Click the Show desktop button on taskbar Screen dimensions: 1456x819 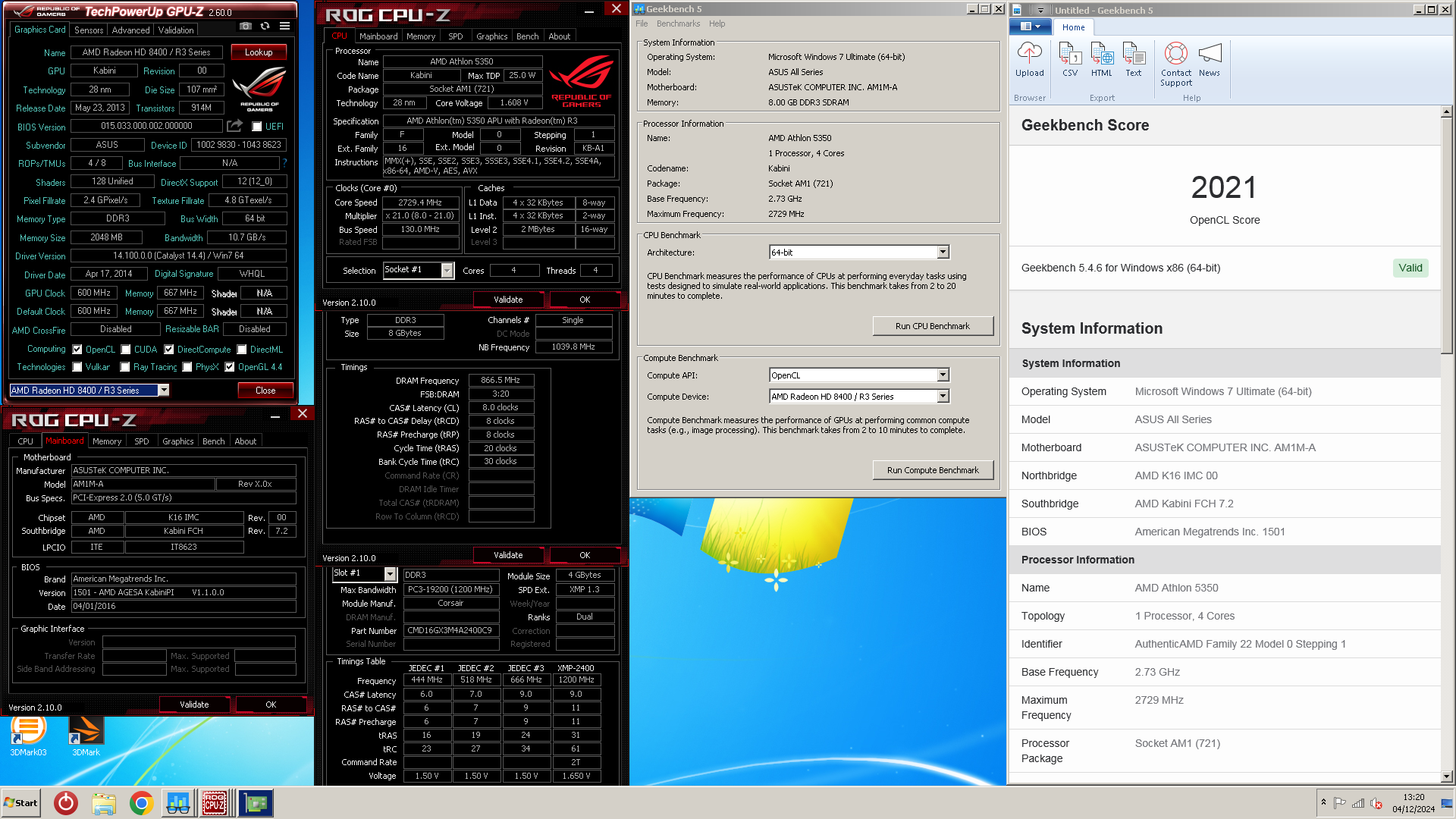click(x=1447, y=803)
